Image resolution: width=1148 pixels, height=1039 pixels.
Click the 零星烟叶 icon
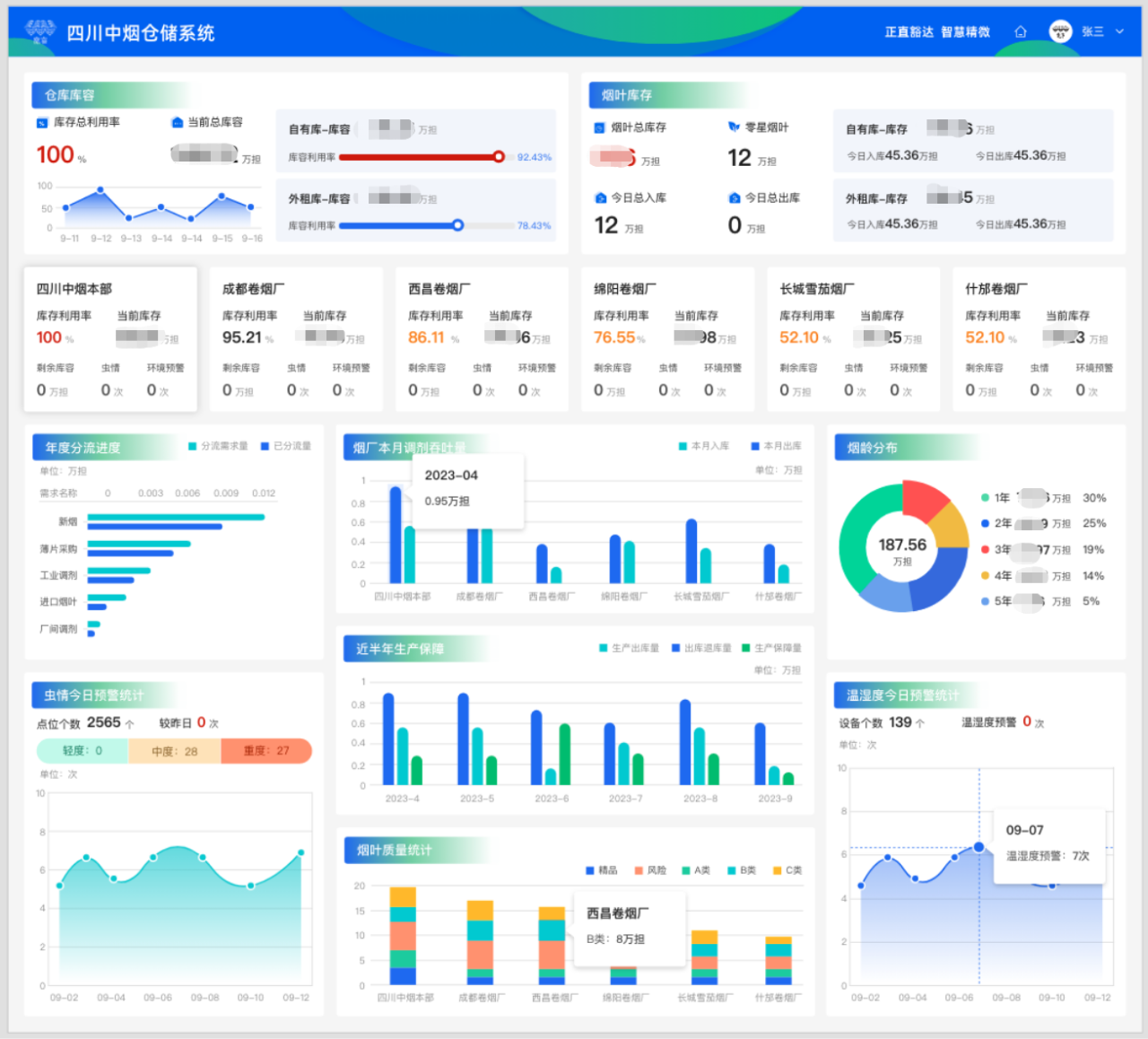[734, 127]
